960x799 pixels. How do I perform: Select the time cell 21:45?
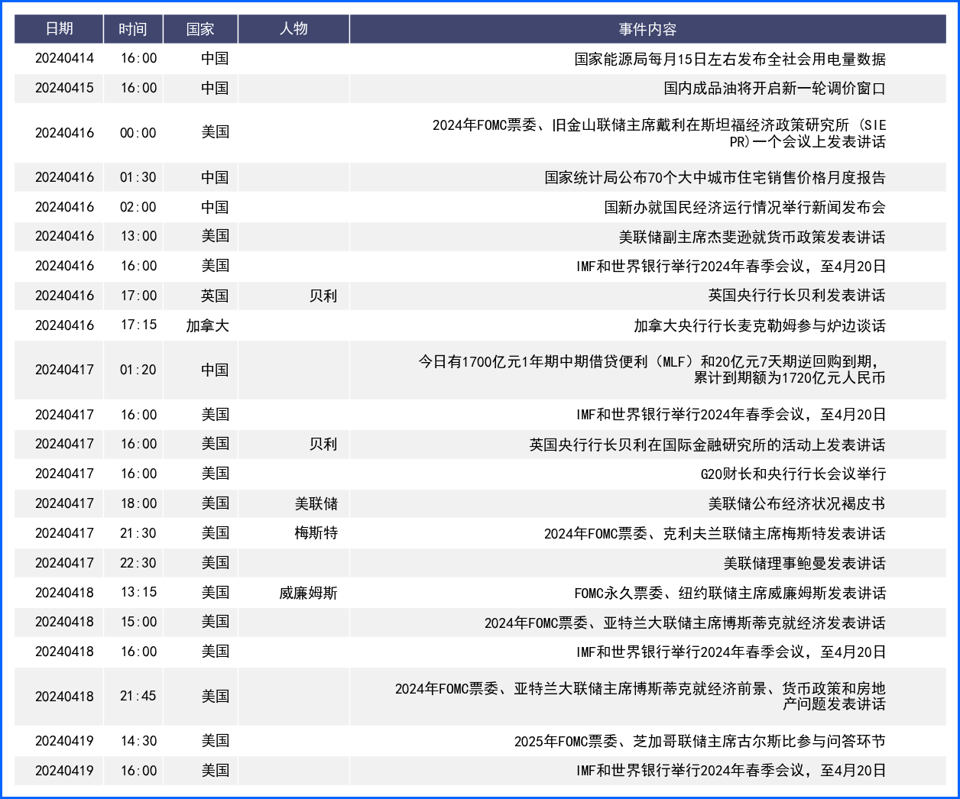[x=138, y=696]
